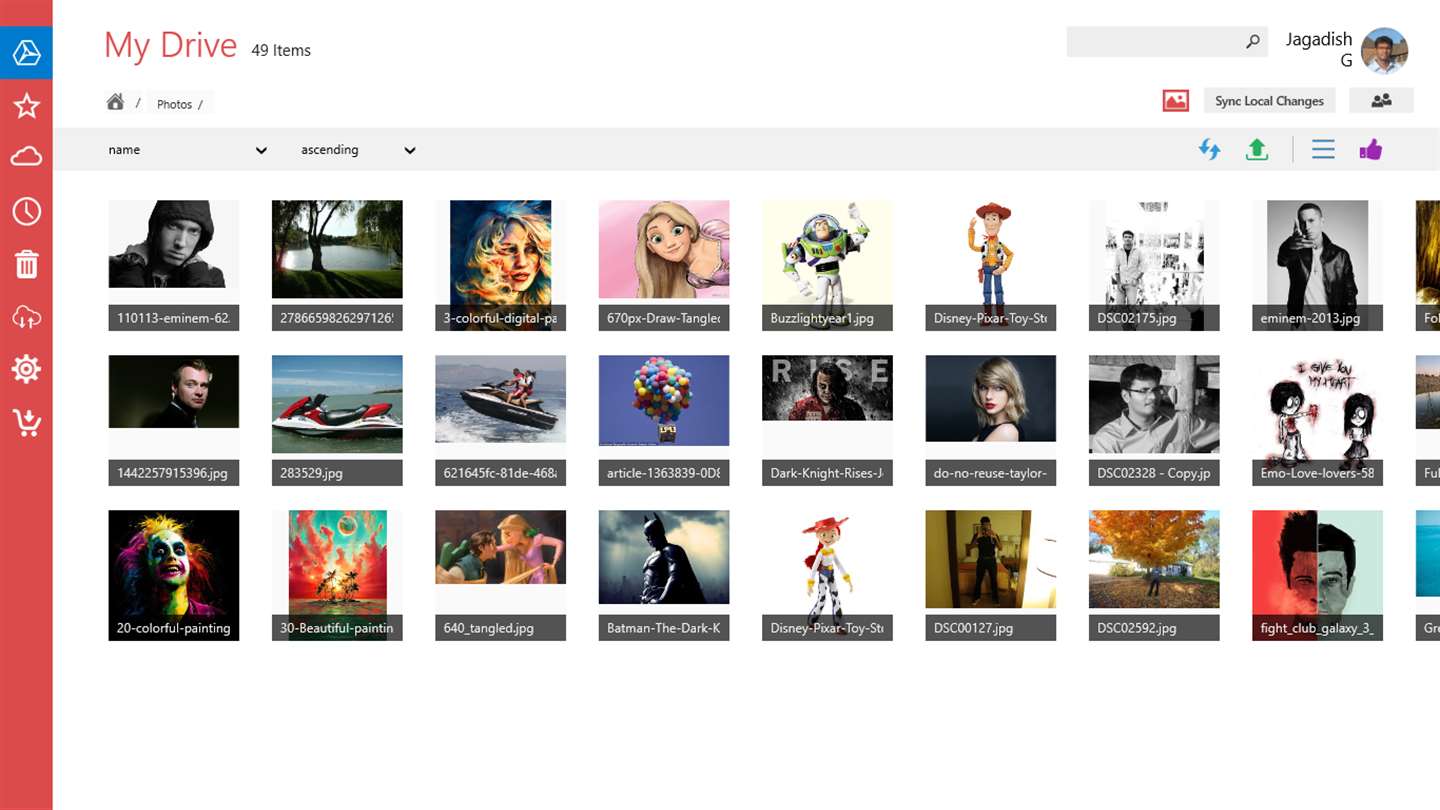The image size is (1440, 810).
Task: Click the cloud icon in the sidebar
Action: click(x=26, y=157)
